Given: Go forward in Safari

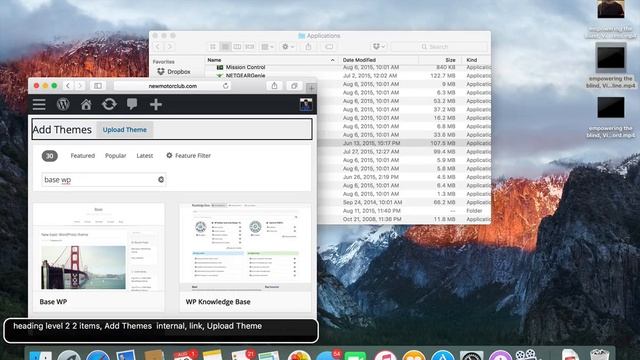Looking at the screenshot, I should tap(80, 86).
